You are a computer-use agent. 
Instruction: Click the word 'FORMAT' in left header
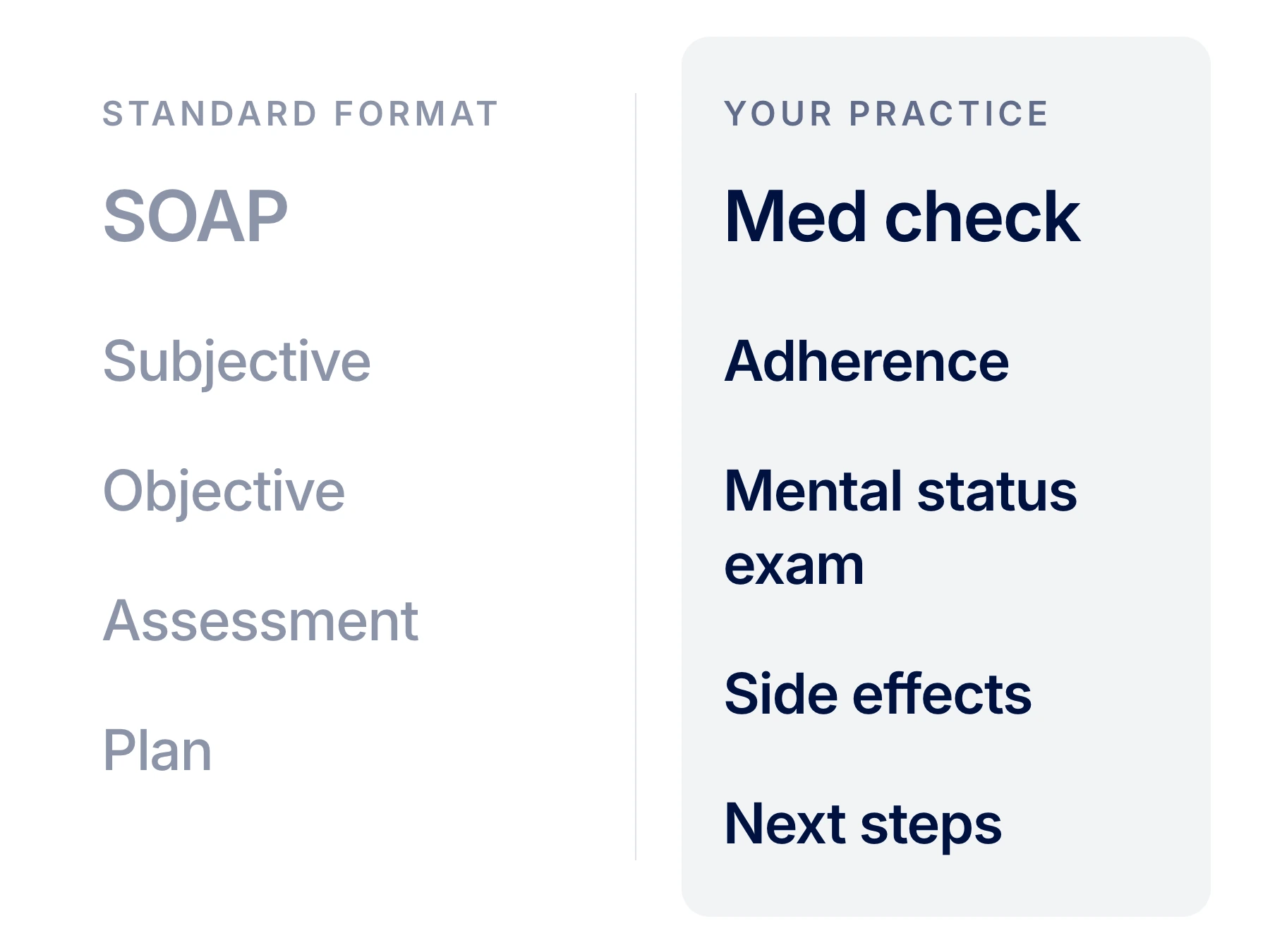pos(416,114)
